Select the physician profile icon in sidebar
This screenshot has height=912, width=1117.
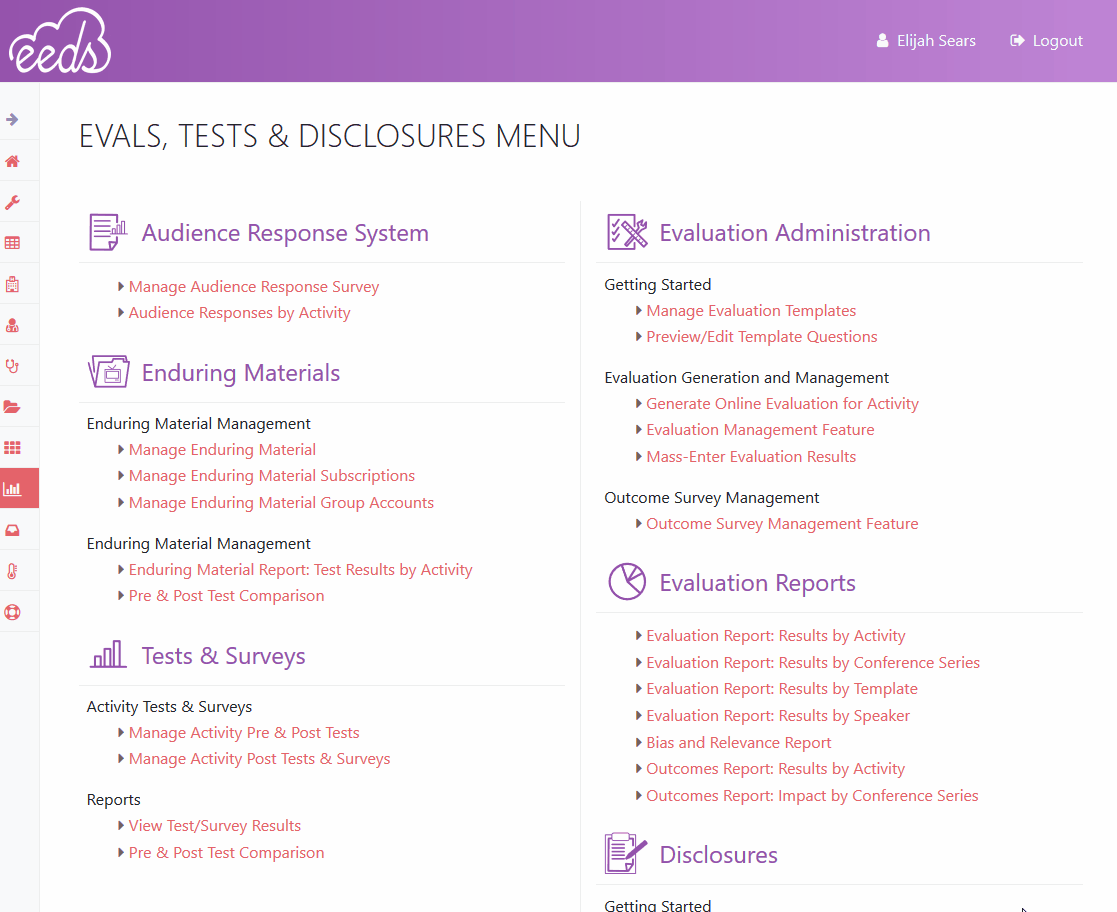point(14,324)
